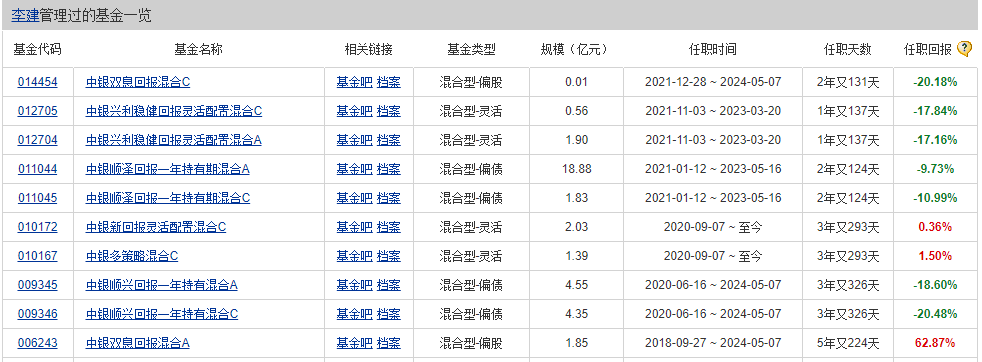The height and width of the screenshot is (362, 982).
Task: Open 档案 for fund 011044
Action: point(388,169)
